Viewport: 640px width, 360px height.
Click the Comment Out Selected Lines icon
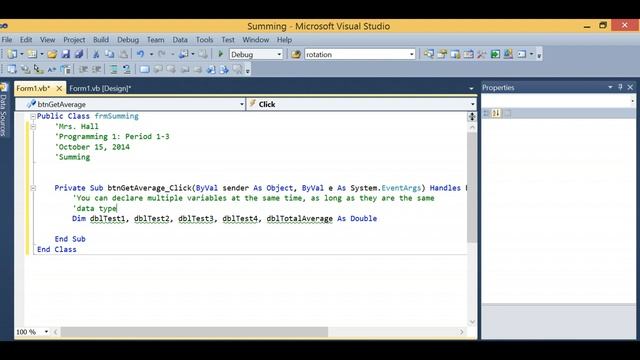(113, 69)
